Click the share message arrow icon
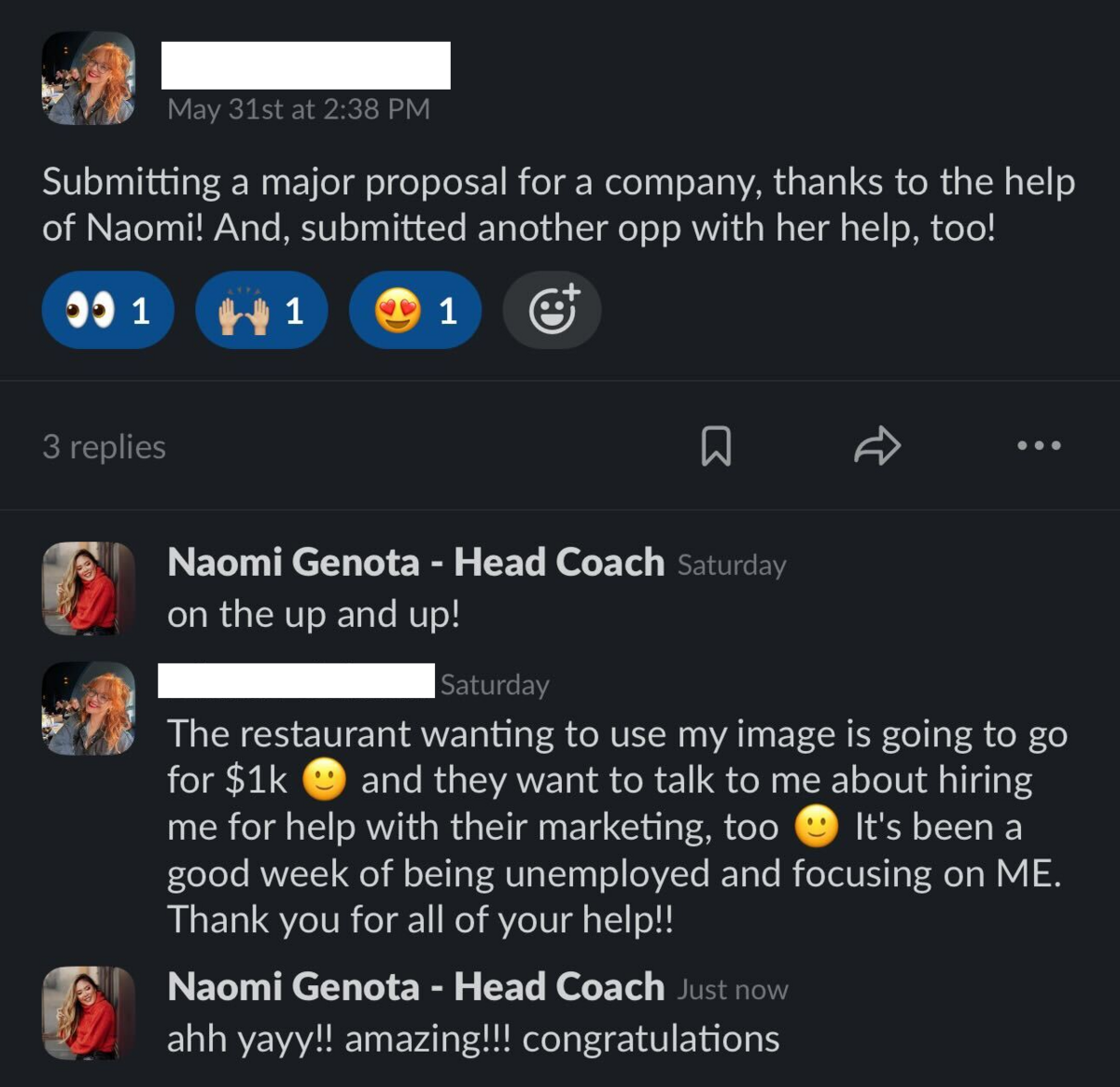1120x1087 pixels. [x=877, y=446]
